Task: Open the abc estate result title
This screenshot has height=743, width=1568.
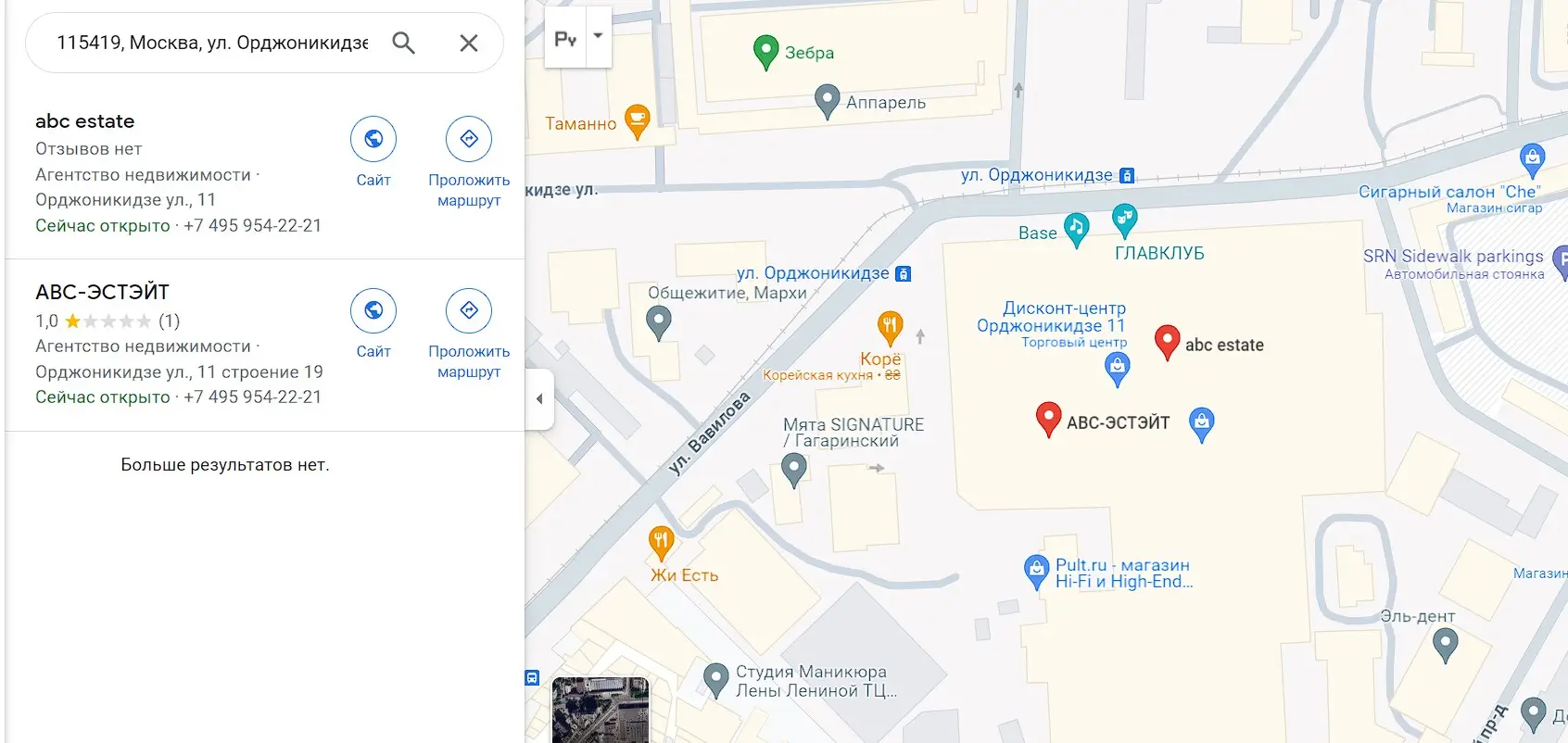Action: coord(84,121)
